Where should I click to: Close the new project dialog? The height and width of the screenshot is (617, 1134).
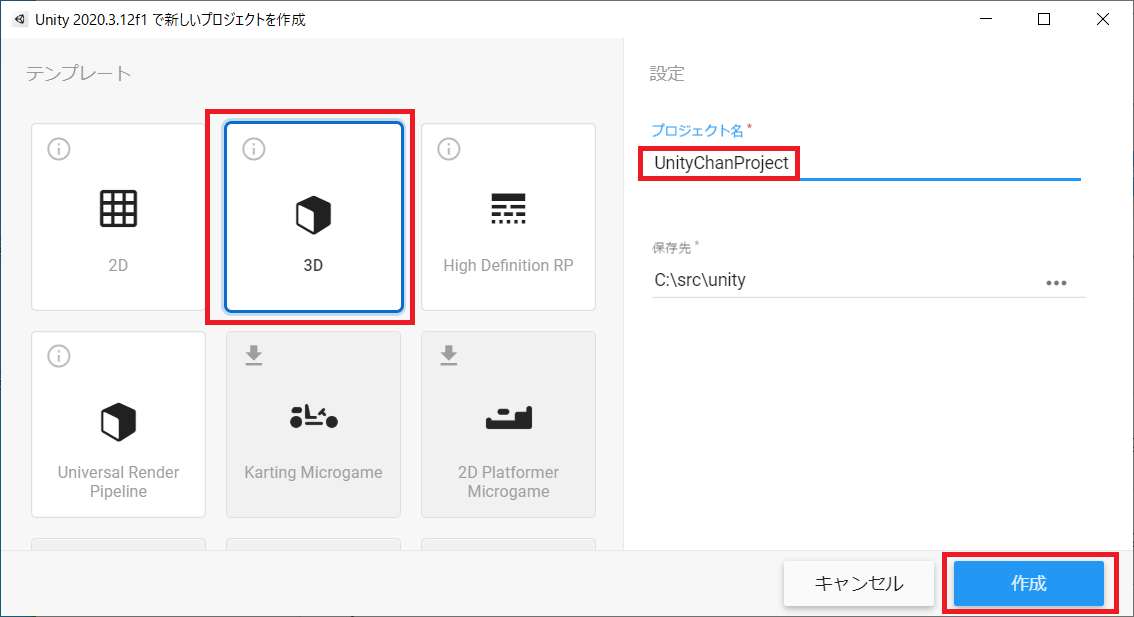[x=1102, y=20]
